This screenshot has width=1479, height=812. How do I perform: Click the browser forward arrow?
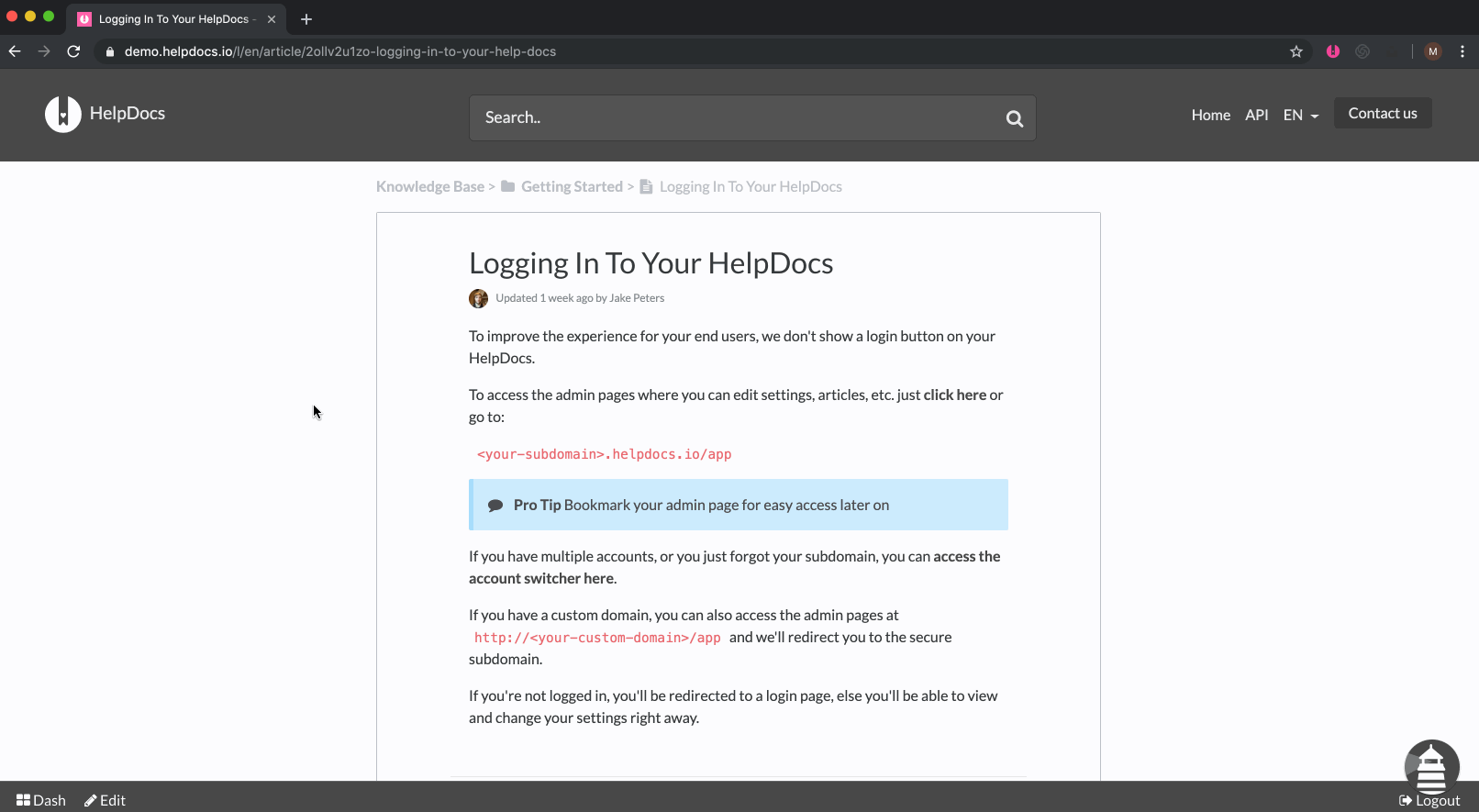pos(44,51)
